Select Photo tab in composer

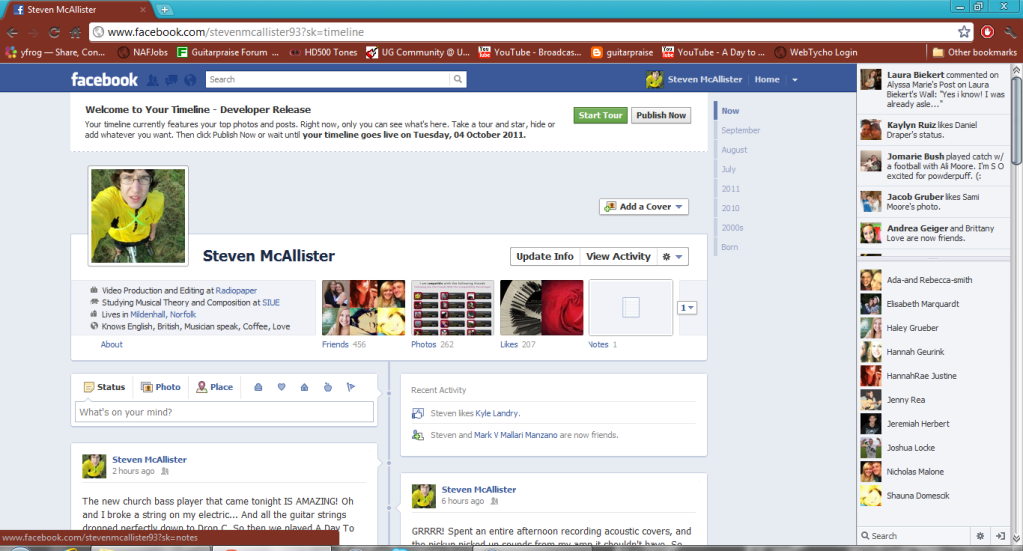(x=160, y=387)
